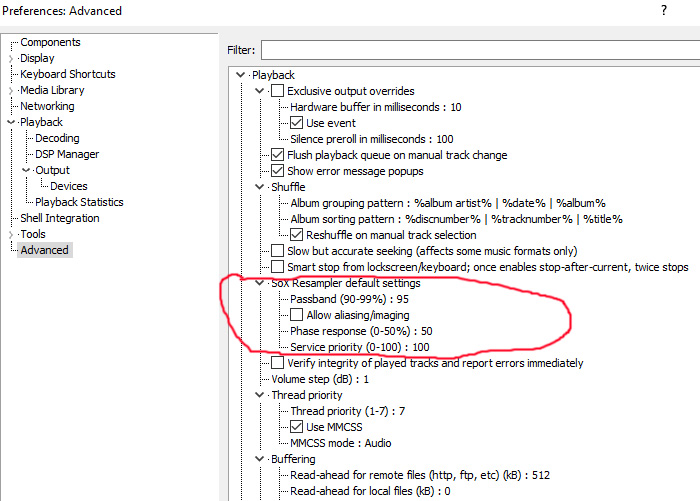
Task: Enable the Exclusive output overrides checkbox
Action: click(277, 91)
